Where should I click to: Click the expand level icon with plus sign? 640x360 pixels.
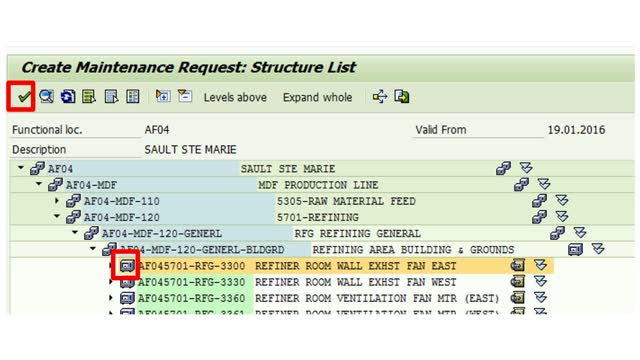(163, 96)
